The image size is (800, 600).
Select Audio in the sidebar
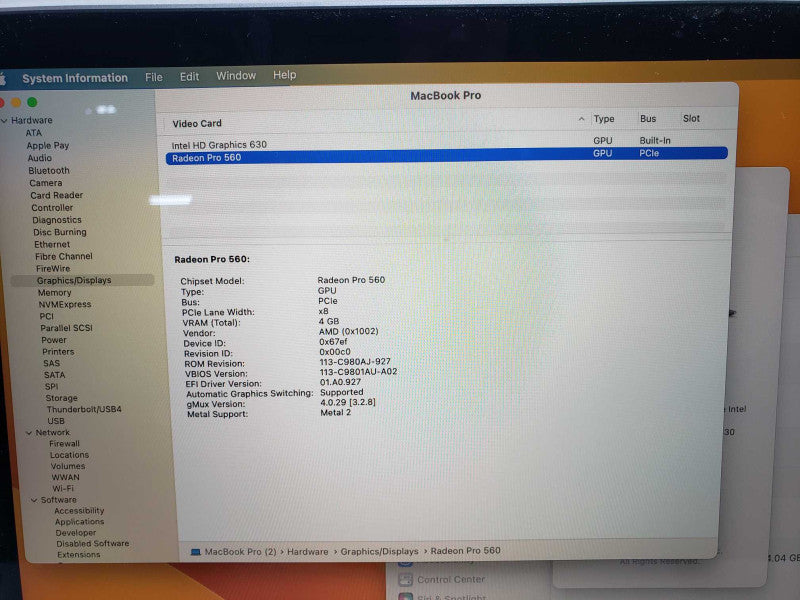pos(39,158)
